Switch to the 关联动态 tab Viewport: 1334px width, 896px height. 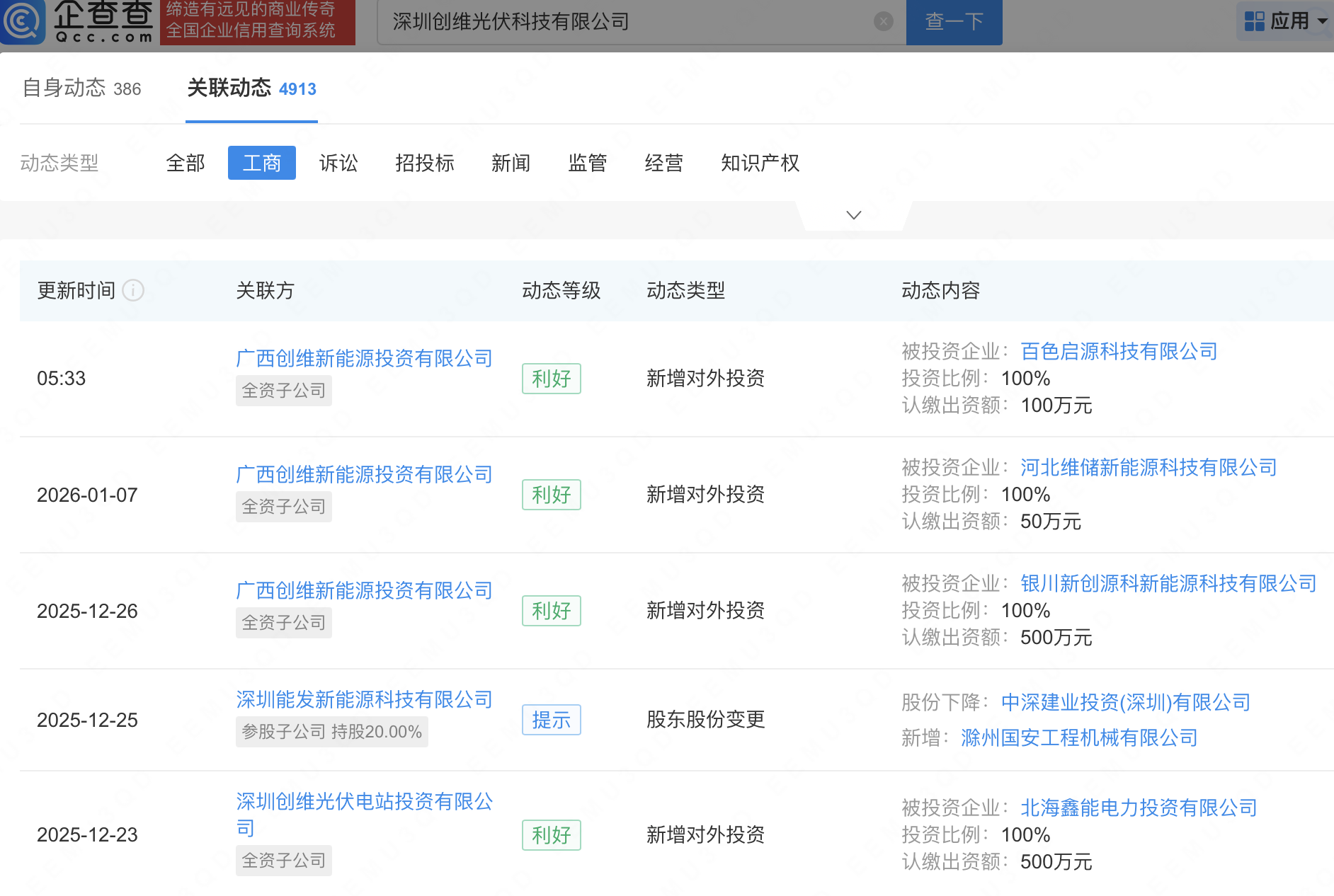(x=229, y=88)
